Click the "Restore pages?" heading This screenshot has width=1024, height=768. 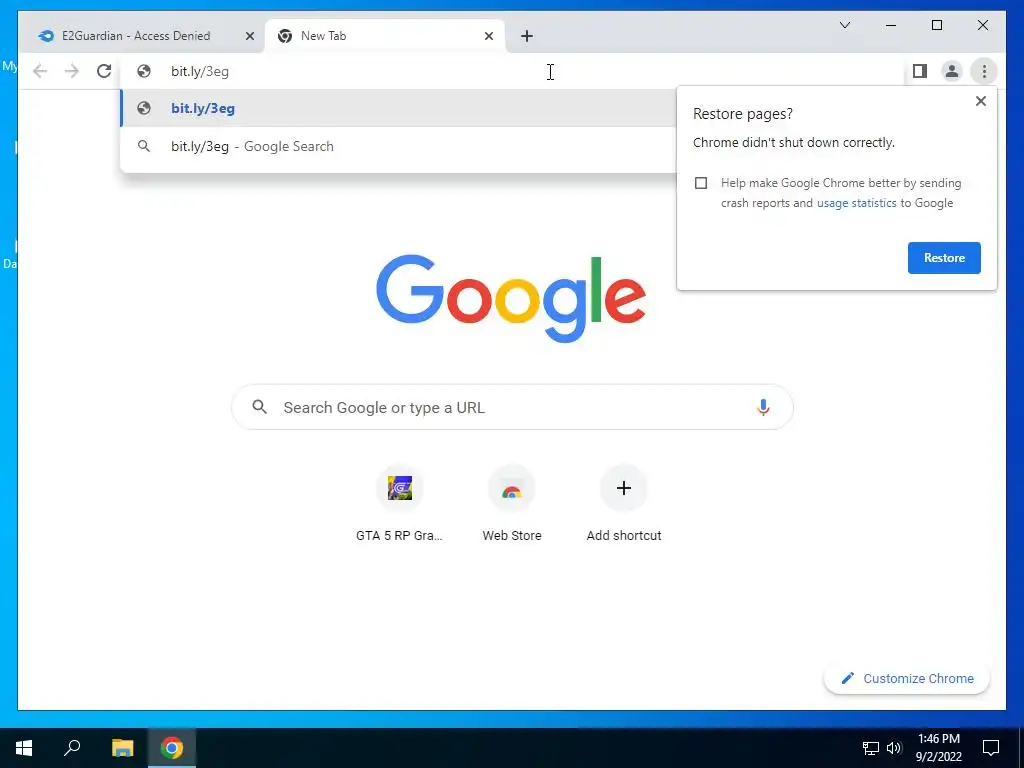743,114
